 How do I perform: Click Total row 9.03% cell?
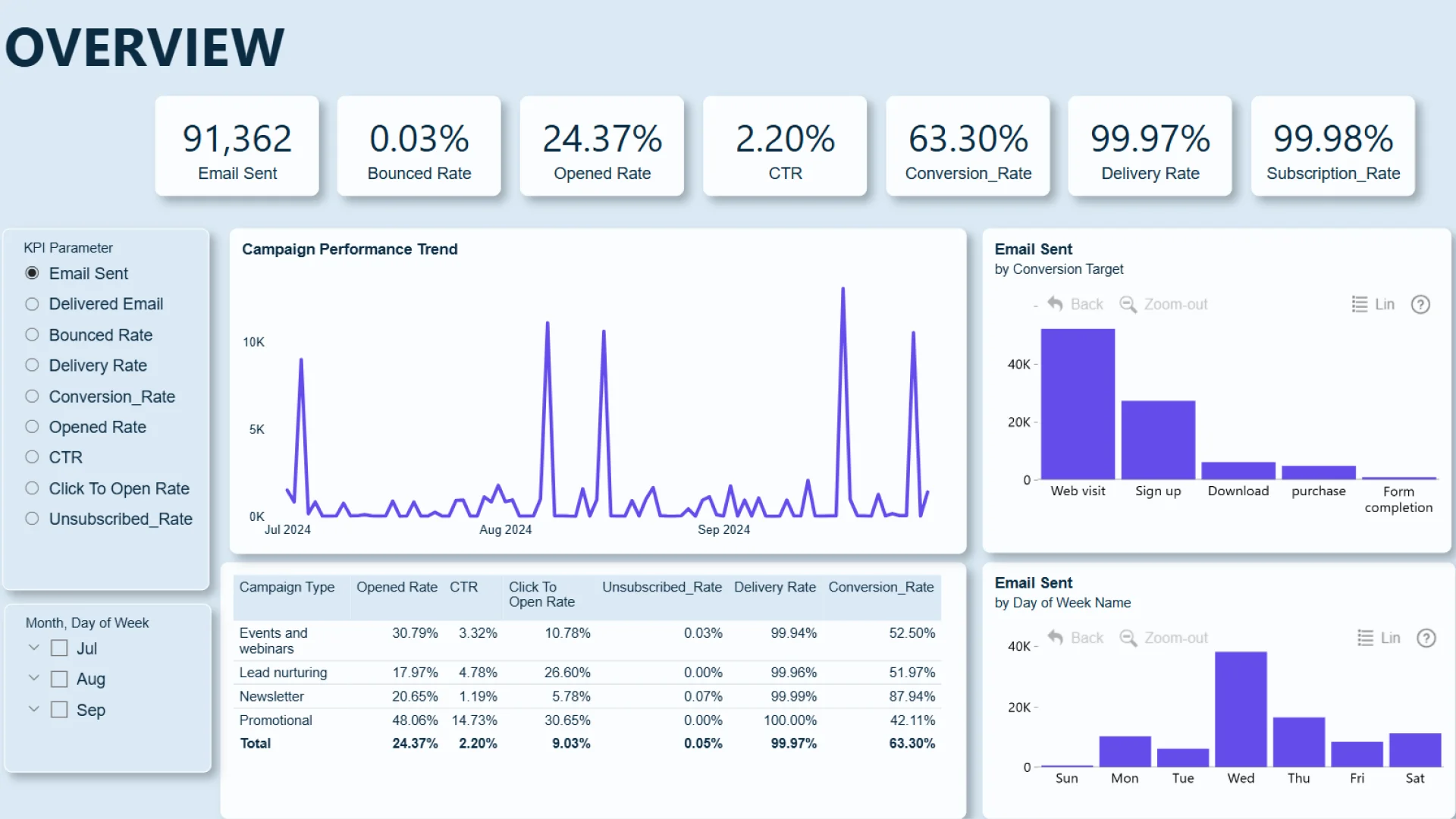tap(571, 744)
